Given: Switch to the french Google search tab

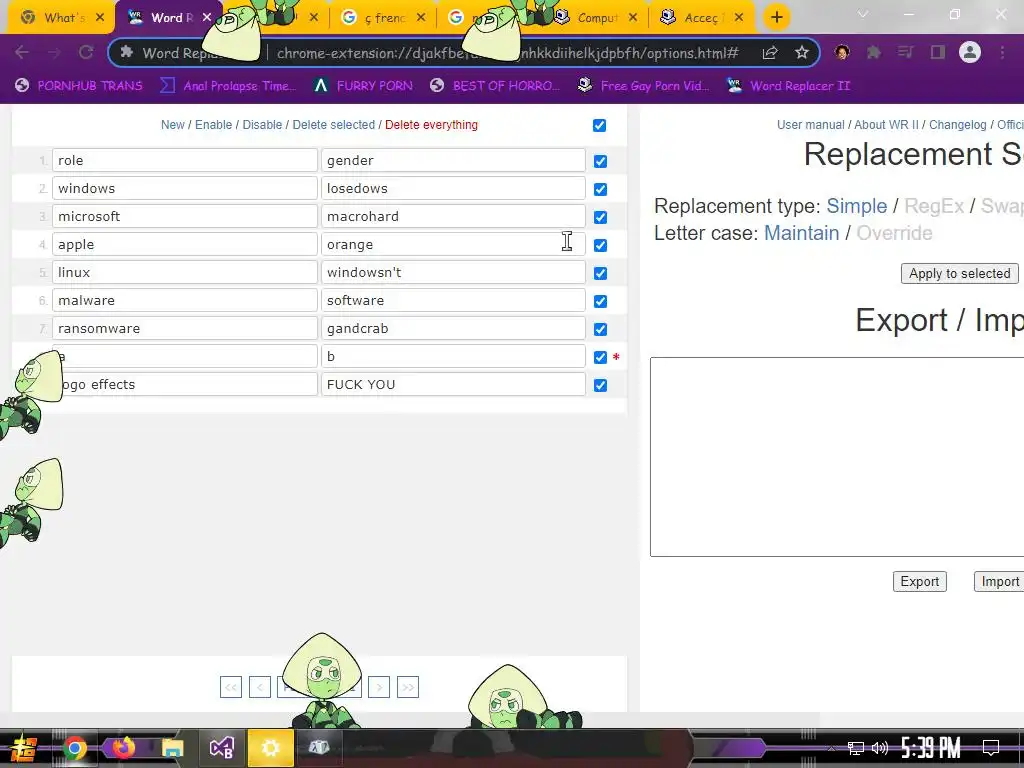Looking at the screenshot, I should pyautogui.click(x=385, y=18).
